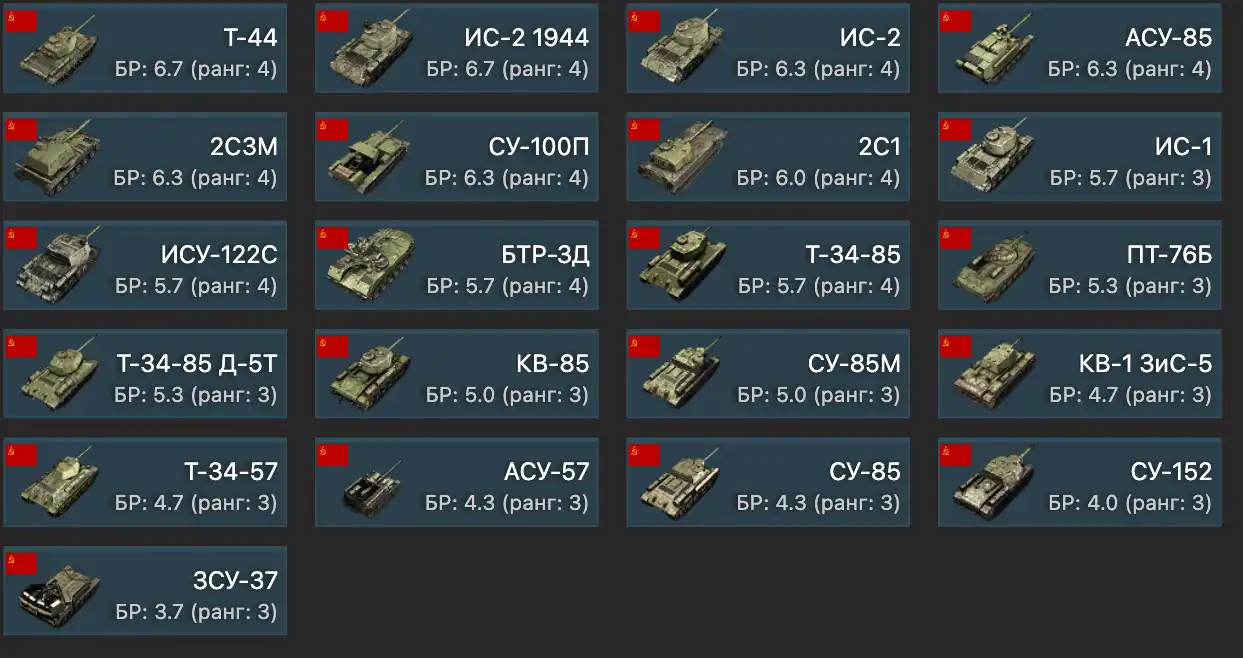Select the ИС-1 card with БР 5.7
The image size is (1243, 658).
click(1079, 157)
